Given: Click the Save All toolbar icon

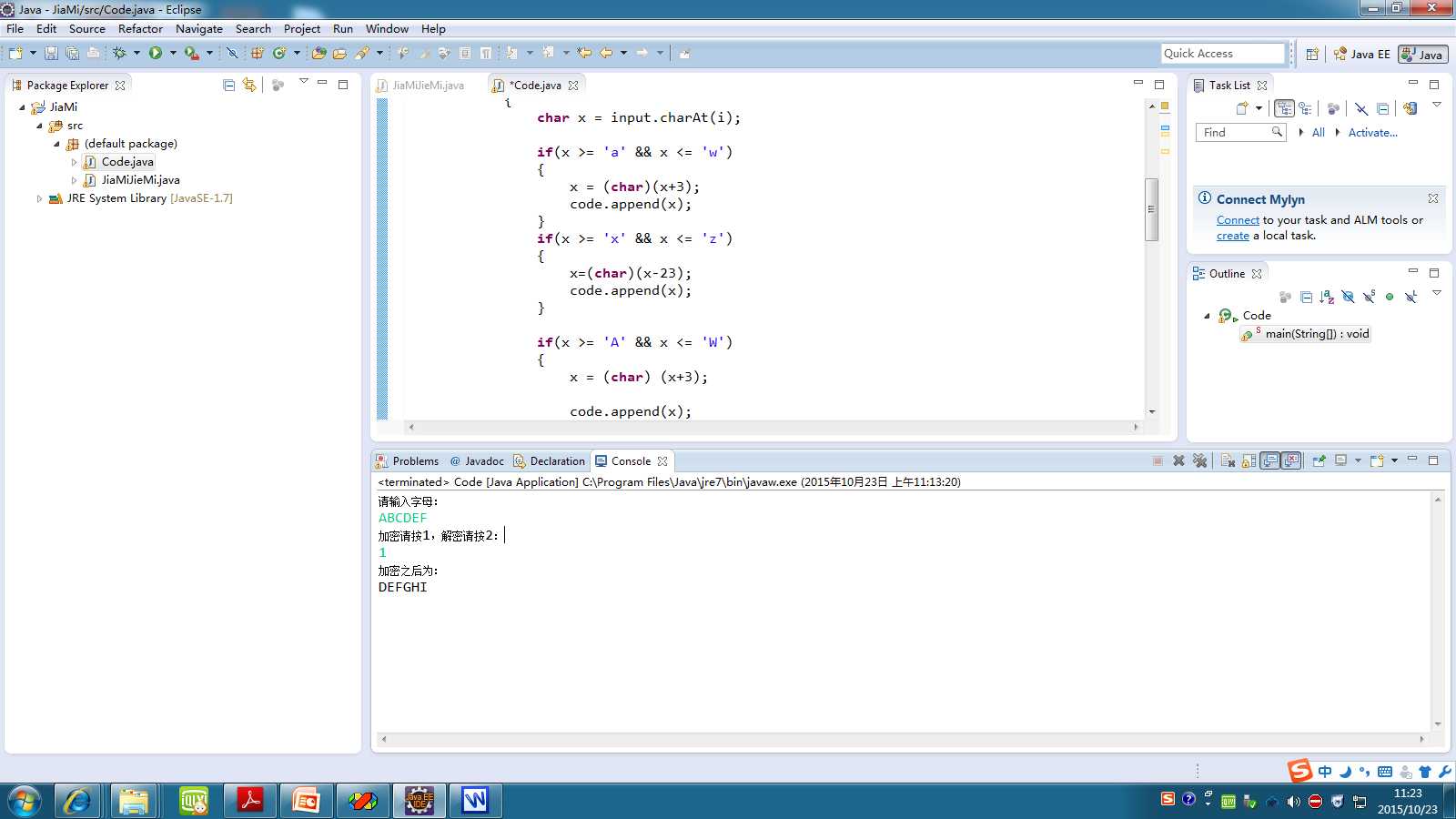Looking at the screenshot, I should (x=72, y=54).
